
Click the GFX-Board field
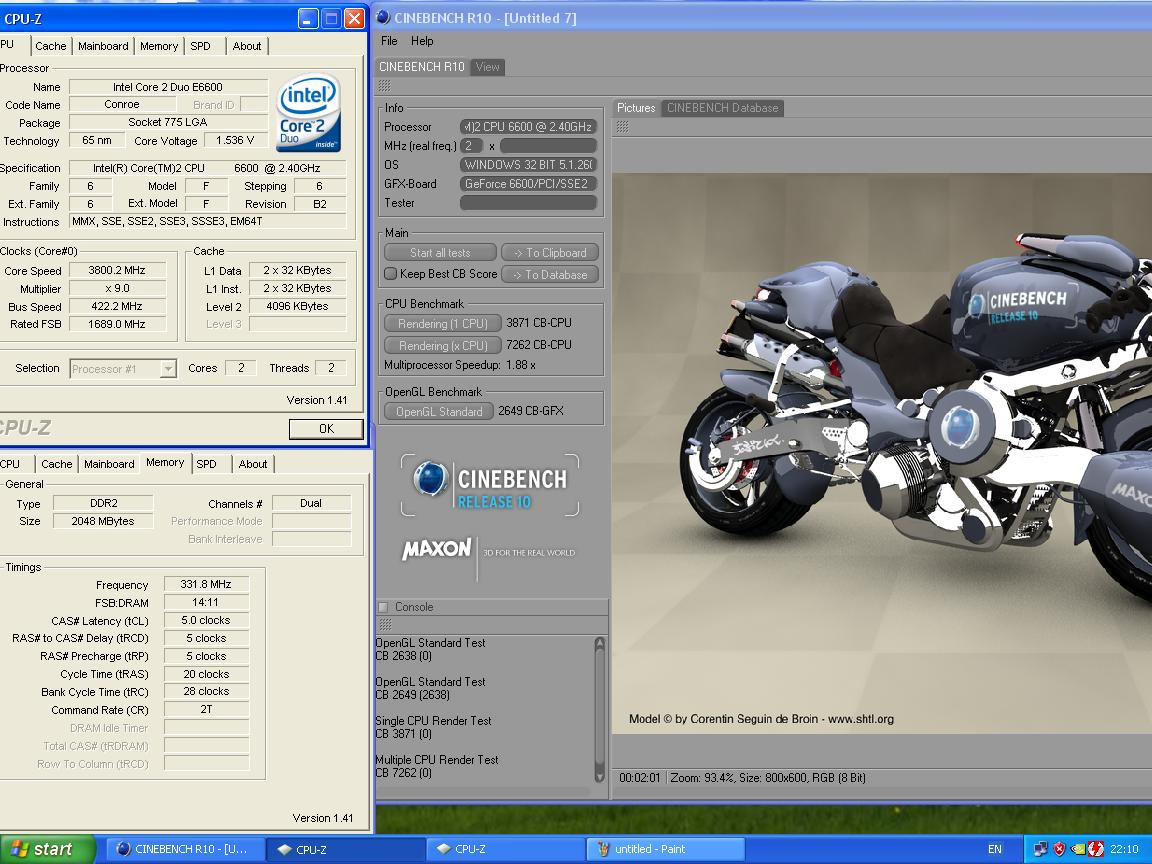[528, 184]
